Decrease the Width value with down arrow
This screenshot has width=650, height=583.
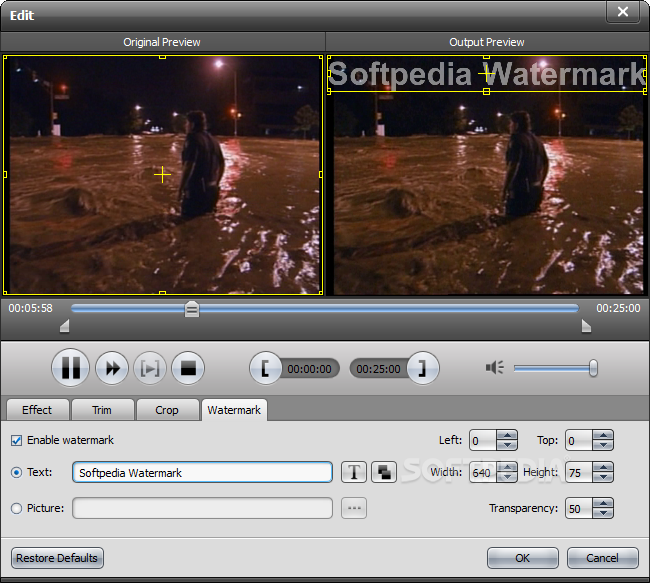(x=507, y=477)
